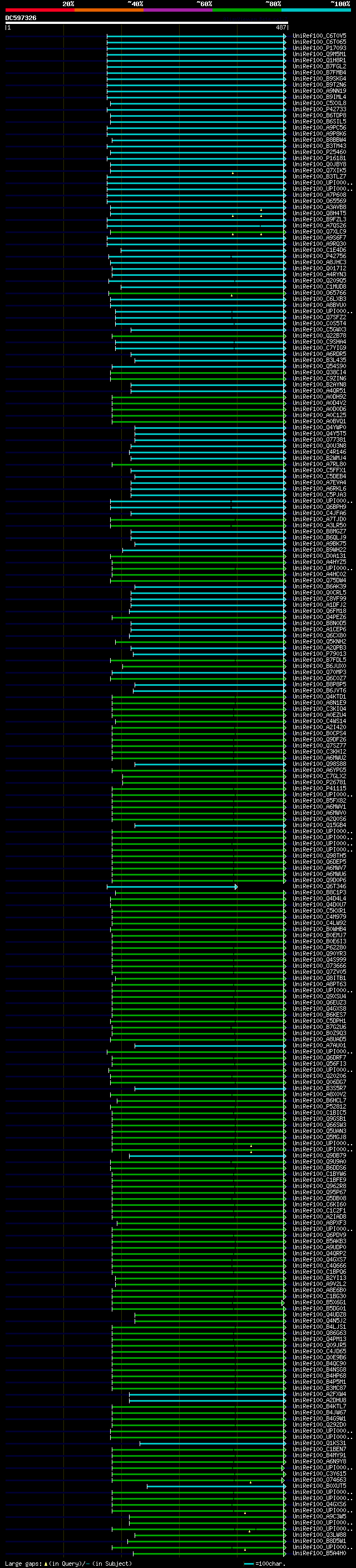Pick the UniRef100_C1BFE9 label

click(319, 1180)
